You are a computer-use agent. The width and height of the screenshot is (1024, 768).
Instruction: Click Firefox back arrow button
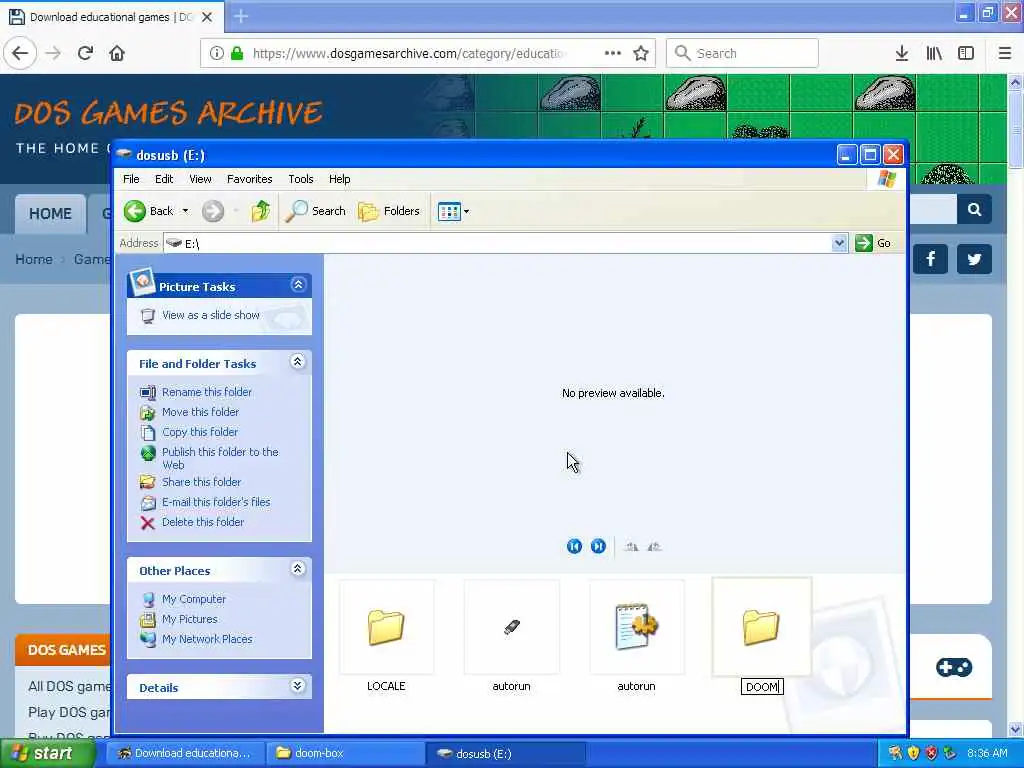click(x=20, y=53)
